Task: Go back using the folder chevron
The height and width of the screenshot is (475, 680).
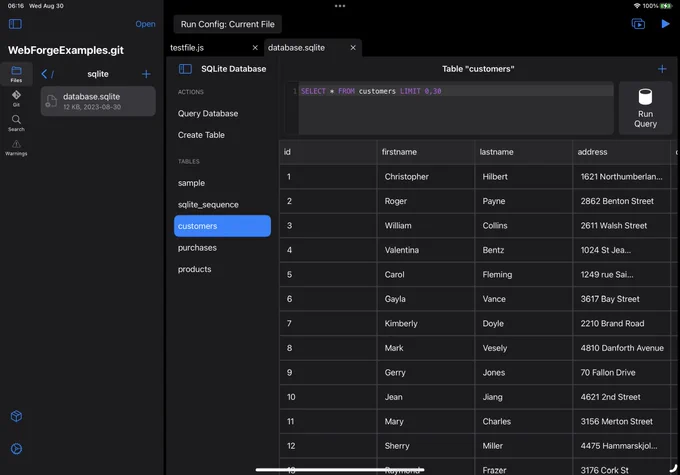Action: (44, 74)
